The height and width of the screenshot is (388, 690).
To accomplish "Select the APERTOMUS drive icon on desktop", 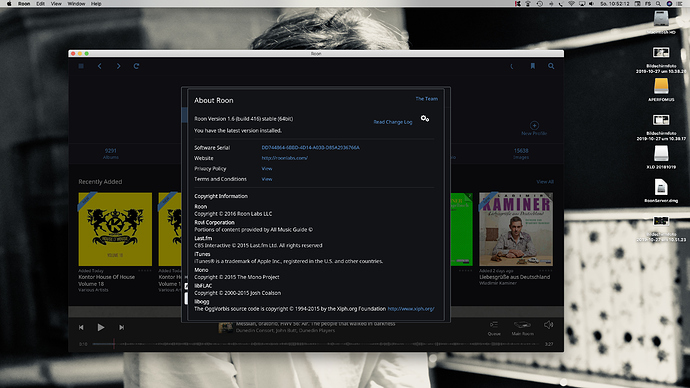I will tap(661, 86).
